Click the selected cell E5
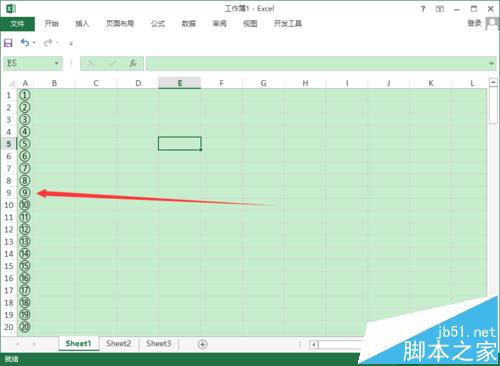Viewport: 500px width, 366px height. coord(180,144)
